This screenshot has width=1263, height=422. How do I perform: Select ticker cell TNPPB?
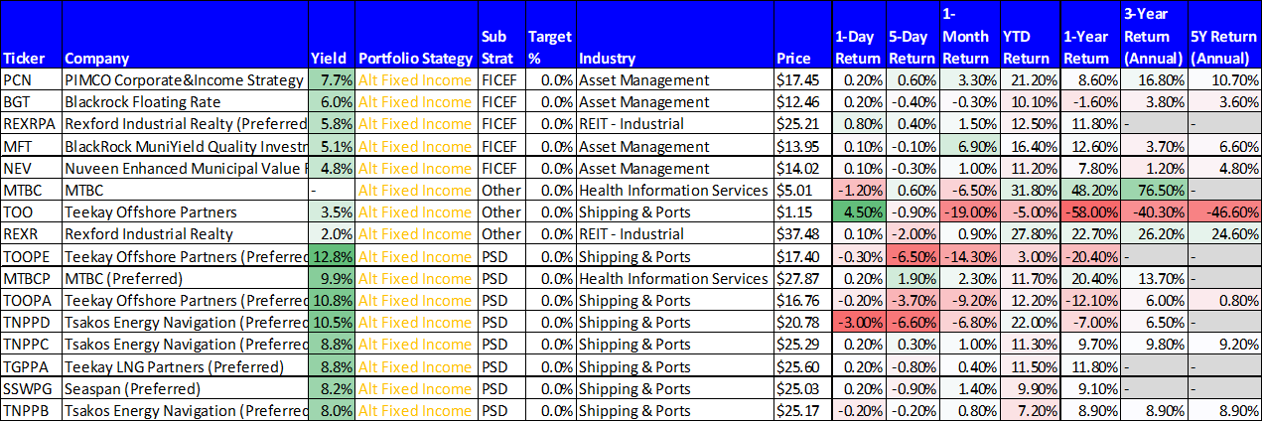pyautogui.click(x=31, y=410)
